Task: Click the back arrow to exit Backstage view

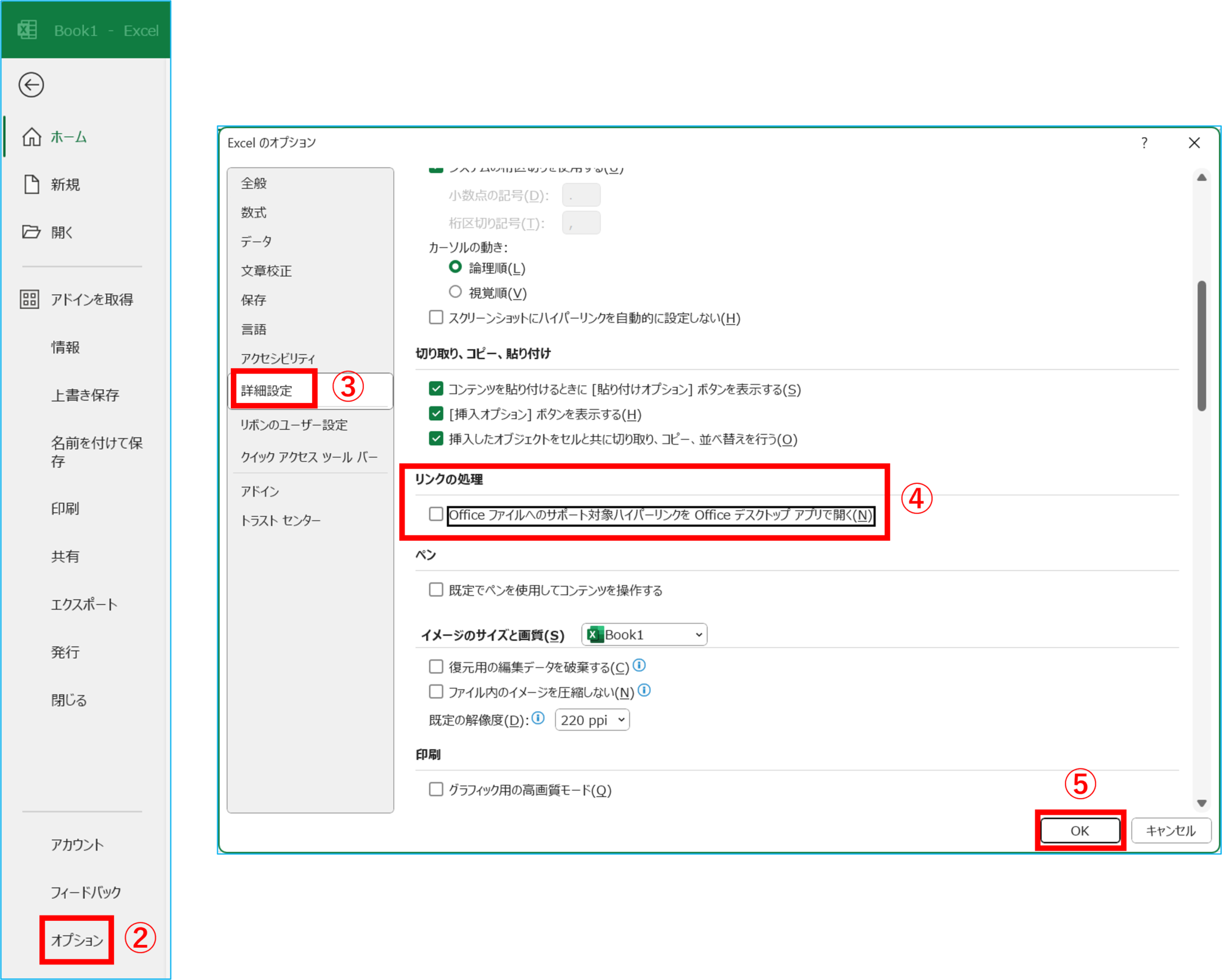Action: point(31,85)
